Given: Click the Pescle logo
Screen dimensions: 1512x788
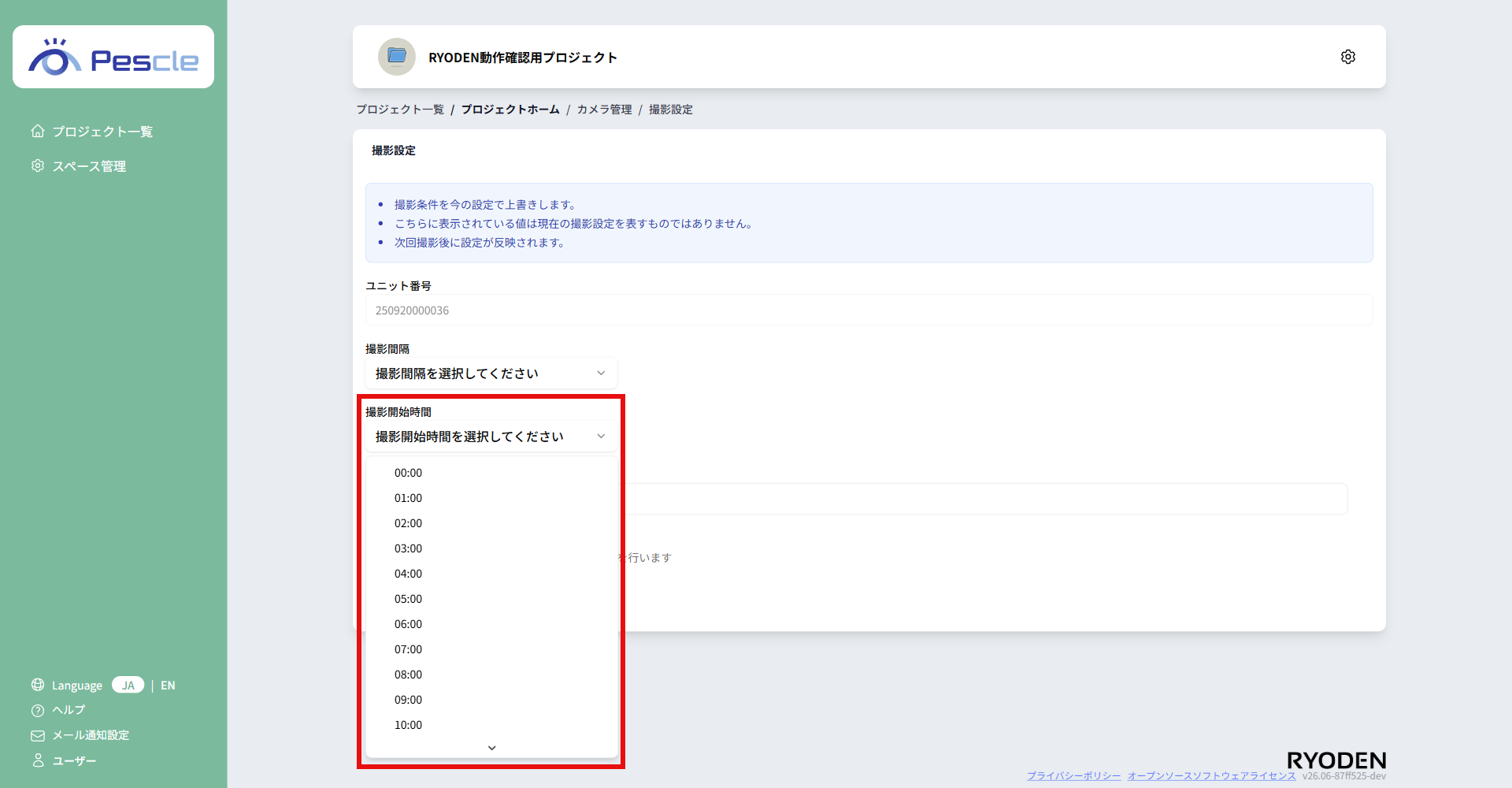Looking at the screenshot, I should [113, 58].
